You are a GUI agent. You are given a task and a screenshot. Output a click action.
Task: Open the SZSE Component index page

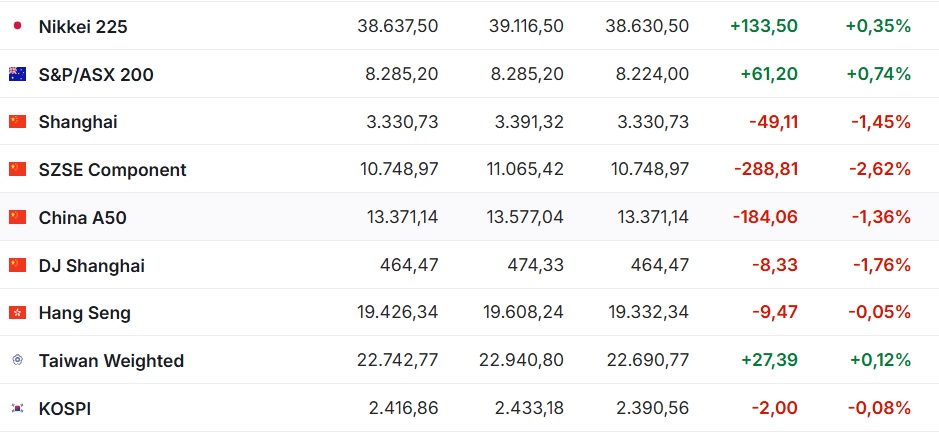(113, 170)
